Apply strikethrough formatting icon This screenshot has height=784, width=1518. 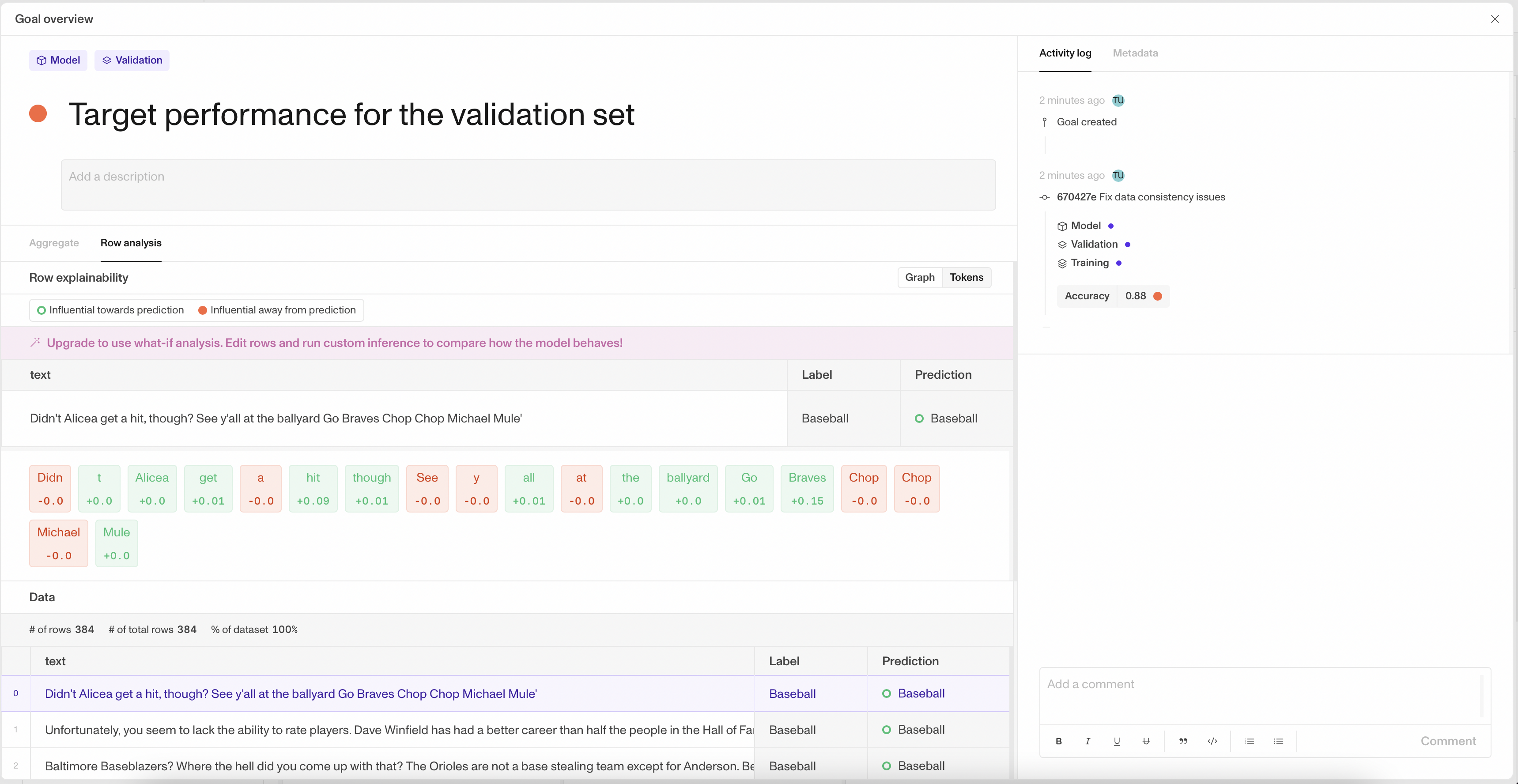pos(1146,741)
